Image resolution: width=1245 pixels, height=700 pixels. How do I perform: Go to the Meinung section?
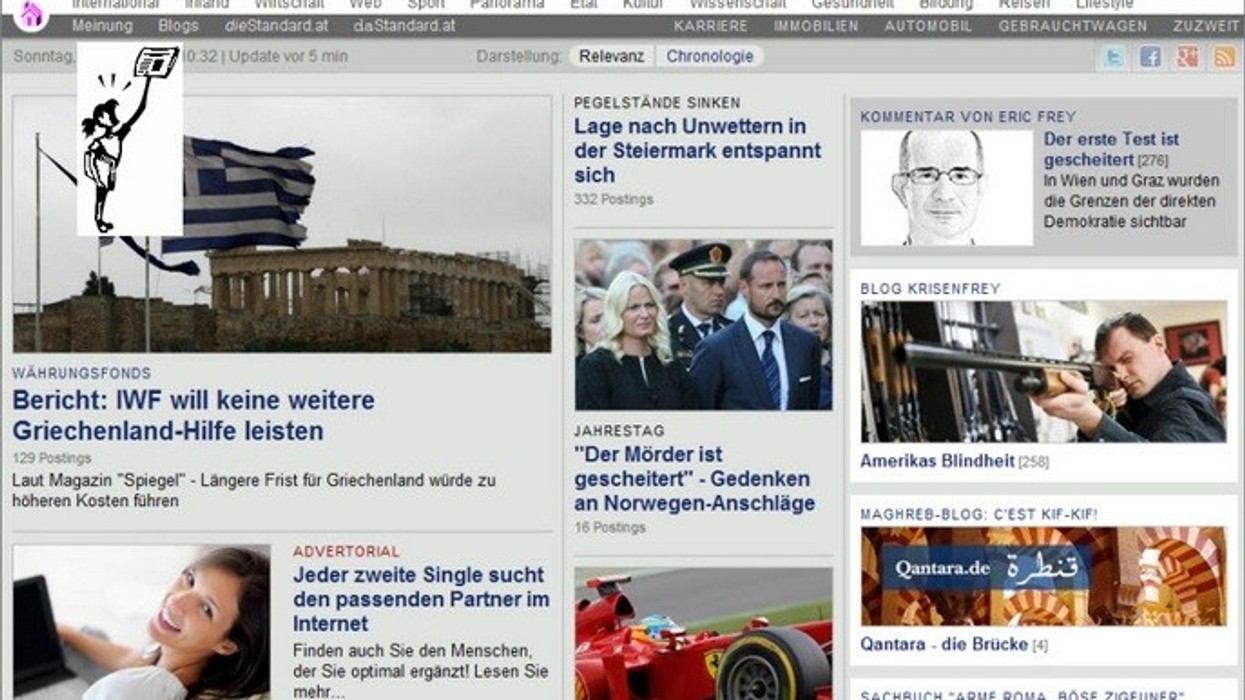pyautogui.click(x=102, y=26)
